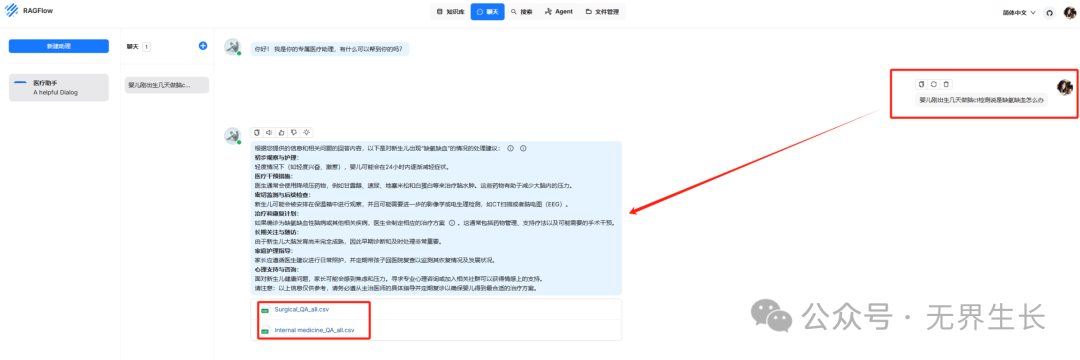
Task: Regenerate answer for the user question
Action: (933, 84)
